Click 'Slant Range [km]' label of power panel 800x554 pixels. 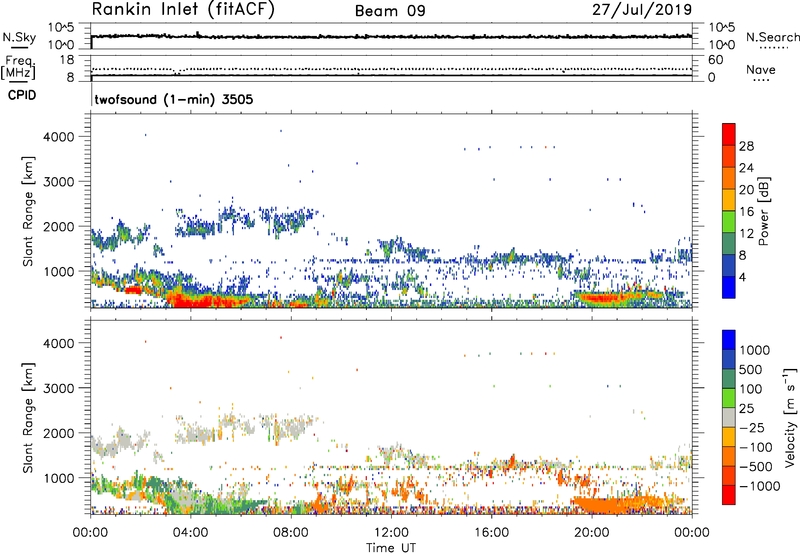click(x=27, y=211)
